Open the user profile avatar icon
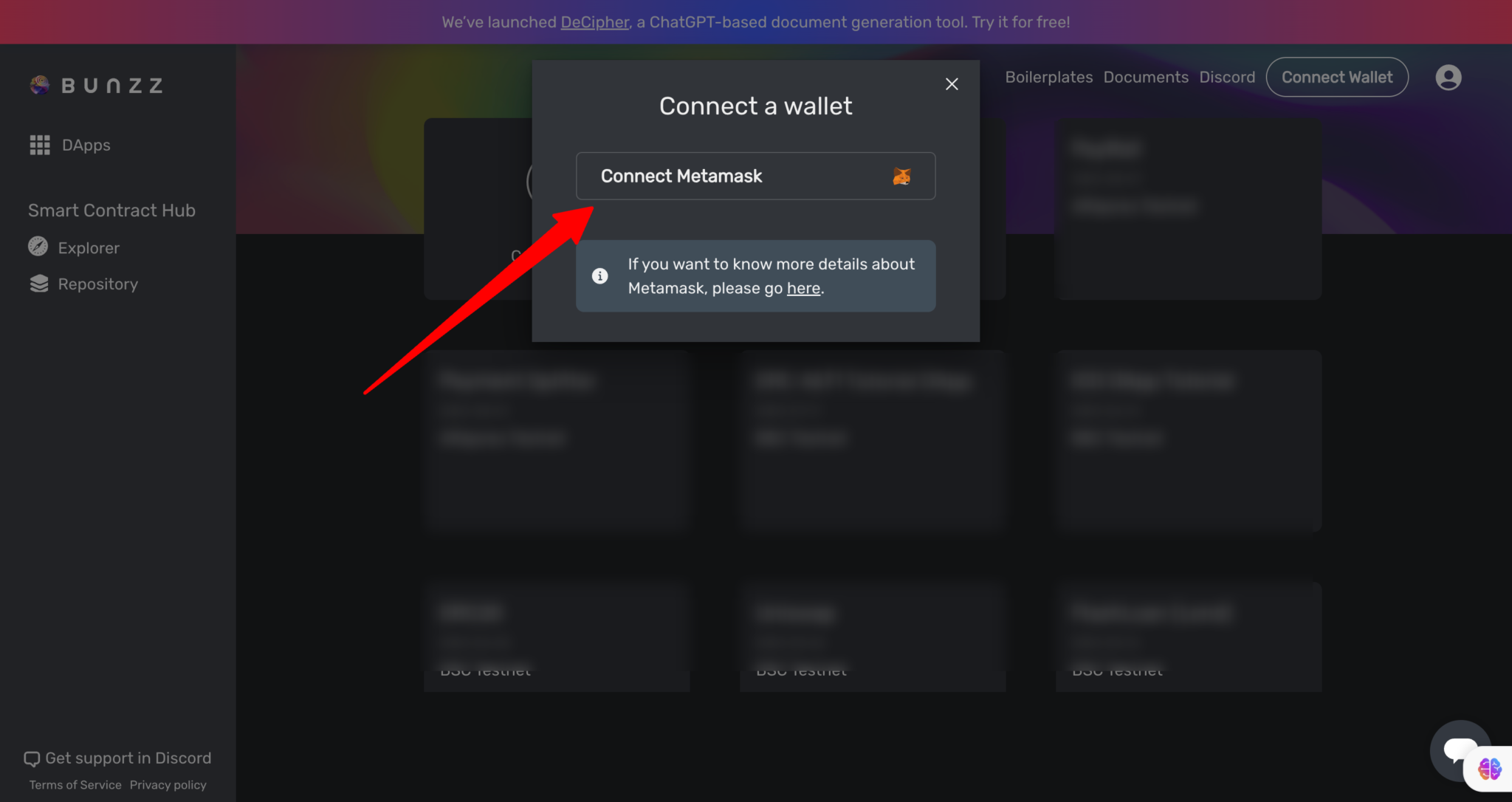Image resolution: width=1512 pixels, height=802 pixels. (x=1447, y=77)
